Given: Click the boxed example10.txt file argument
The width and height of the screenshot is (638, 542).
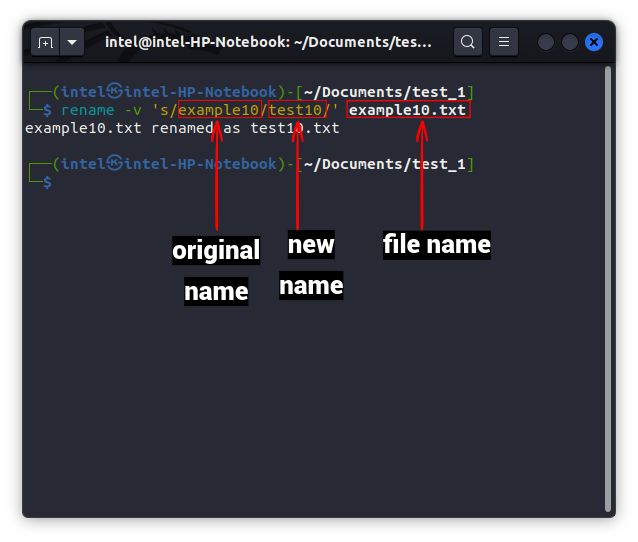Looking at the screenshot, I should tap(408, 110).
